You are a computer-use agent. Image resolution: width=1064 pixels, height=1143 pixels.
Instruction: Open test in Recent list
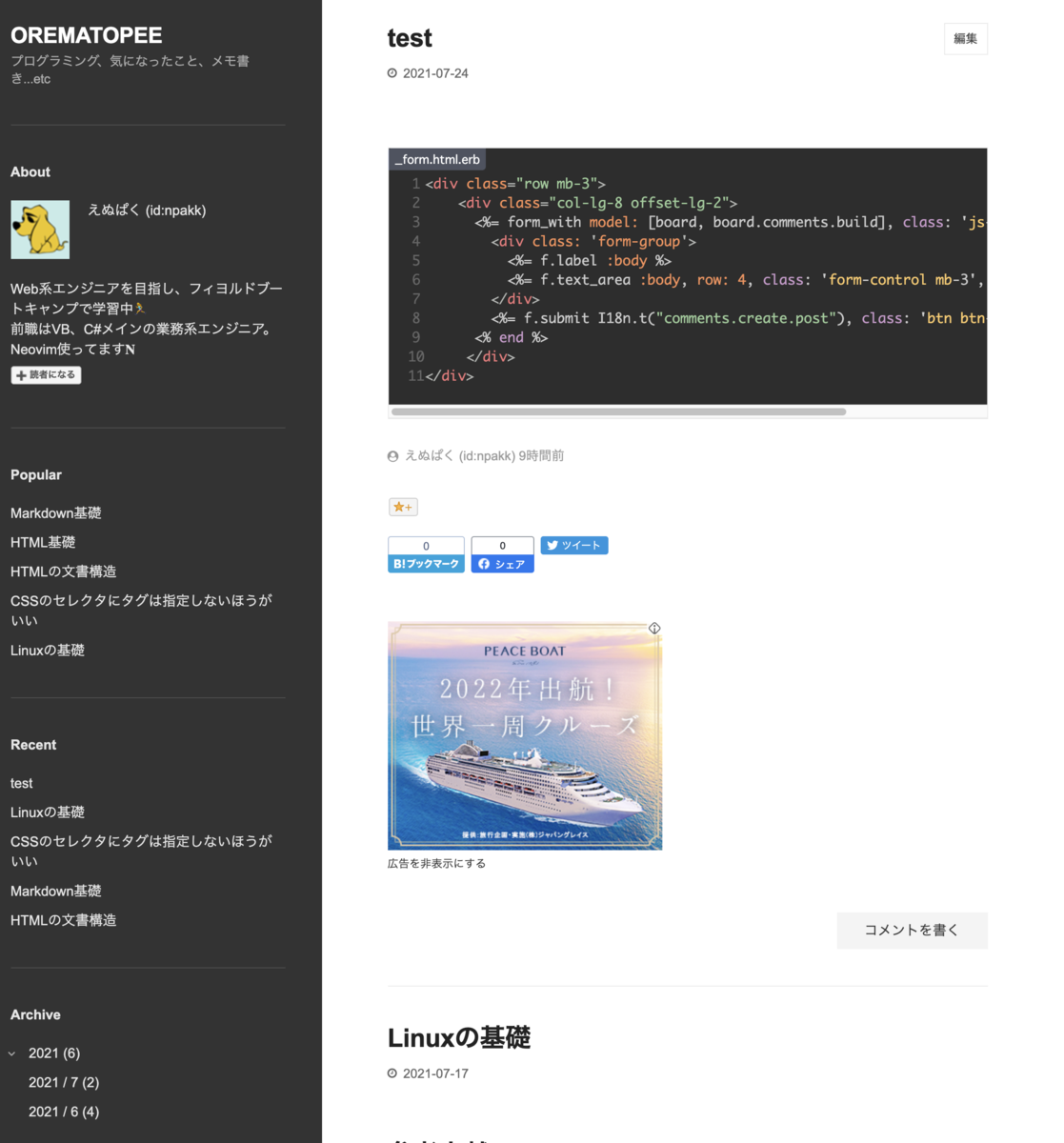point(22,783)
